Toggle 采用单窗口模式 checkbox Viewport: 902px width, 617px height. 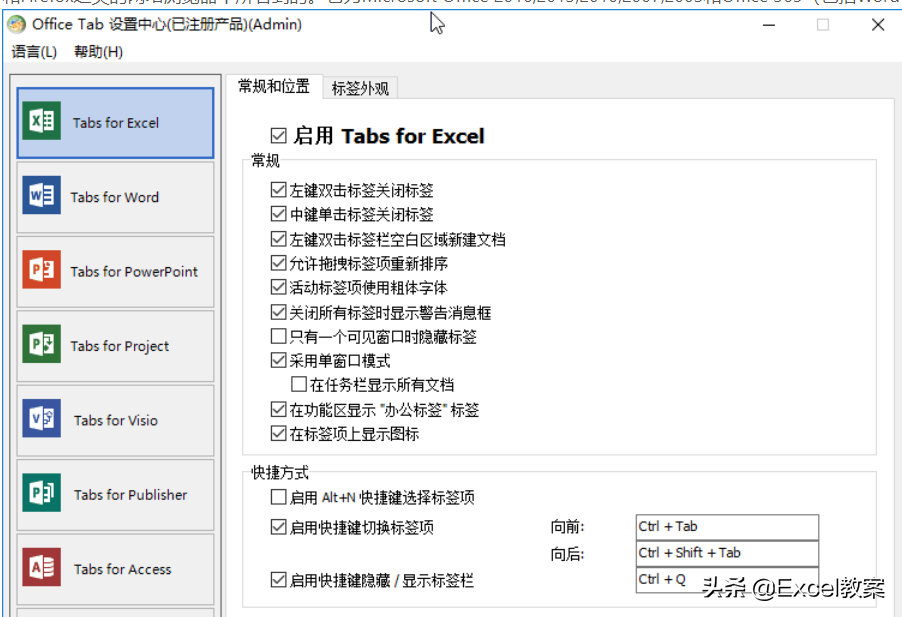(x=278, y=361)
